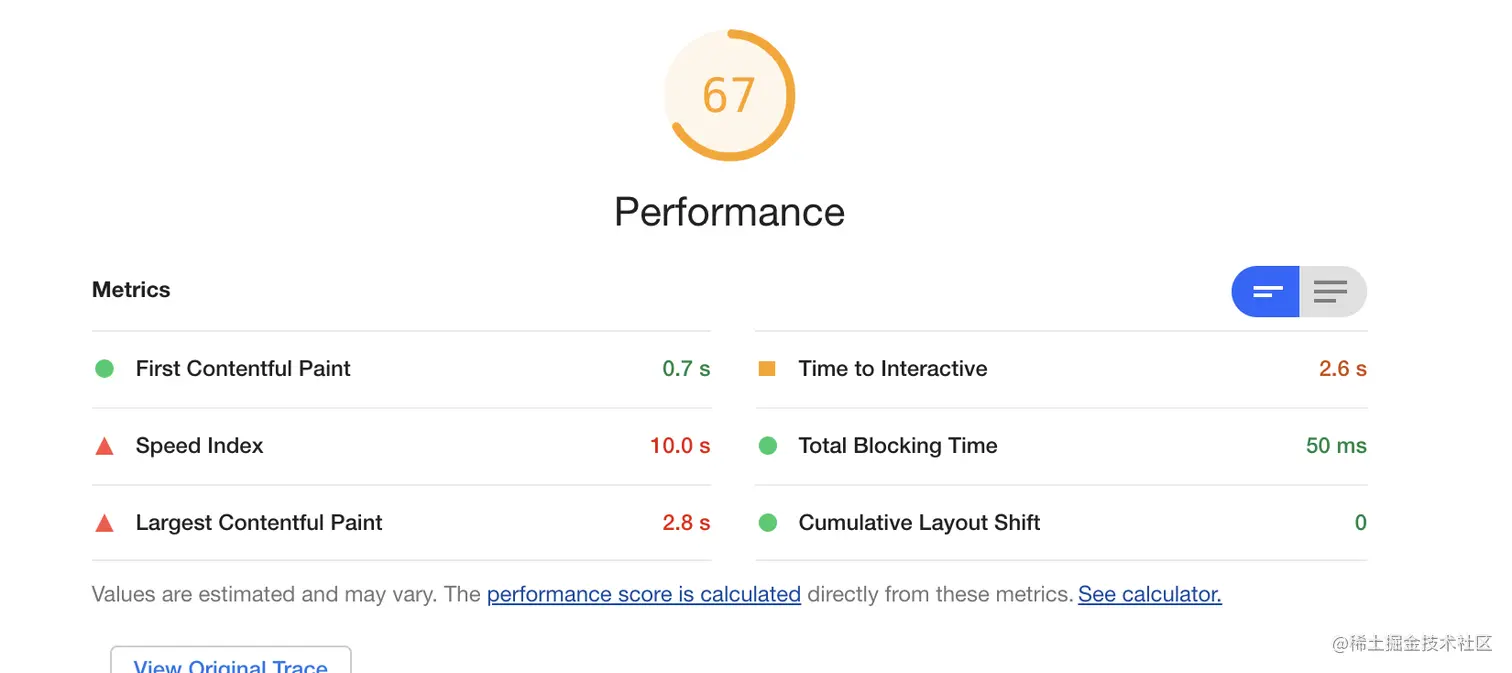
Task: Click green circle beside Cumulative Layout Shift
Action: 767,523
